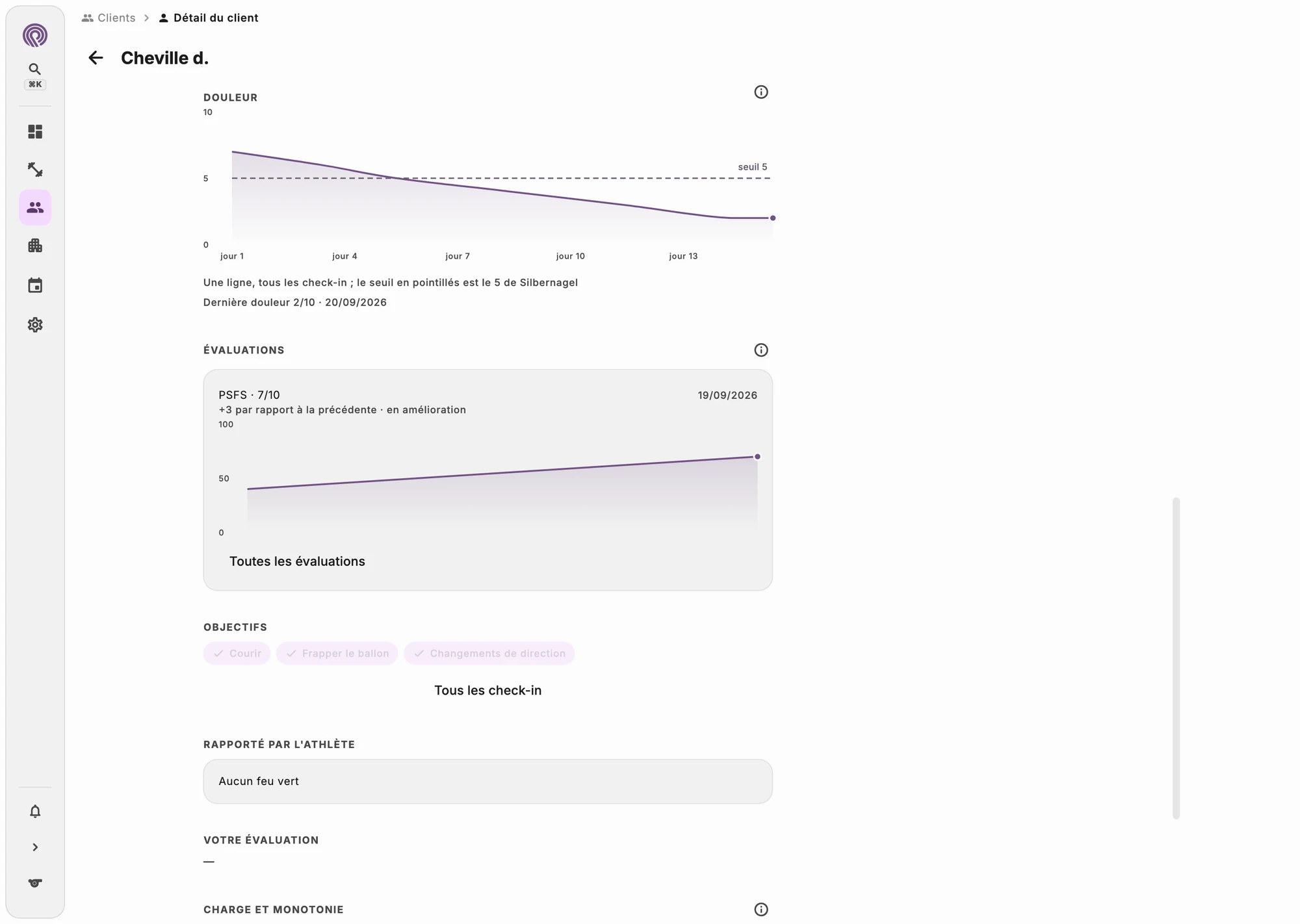Show info for Charge et monotonie
Image resolution: width=1300 pixels, height=924 pixels.
coord(761,910)
